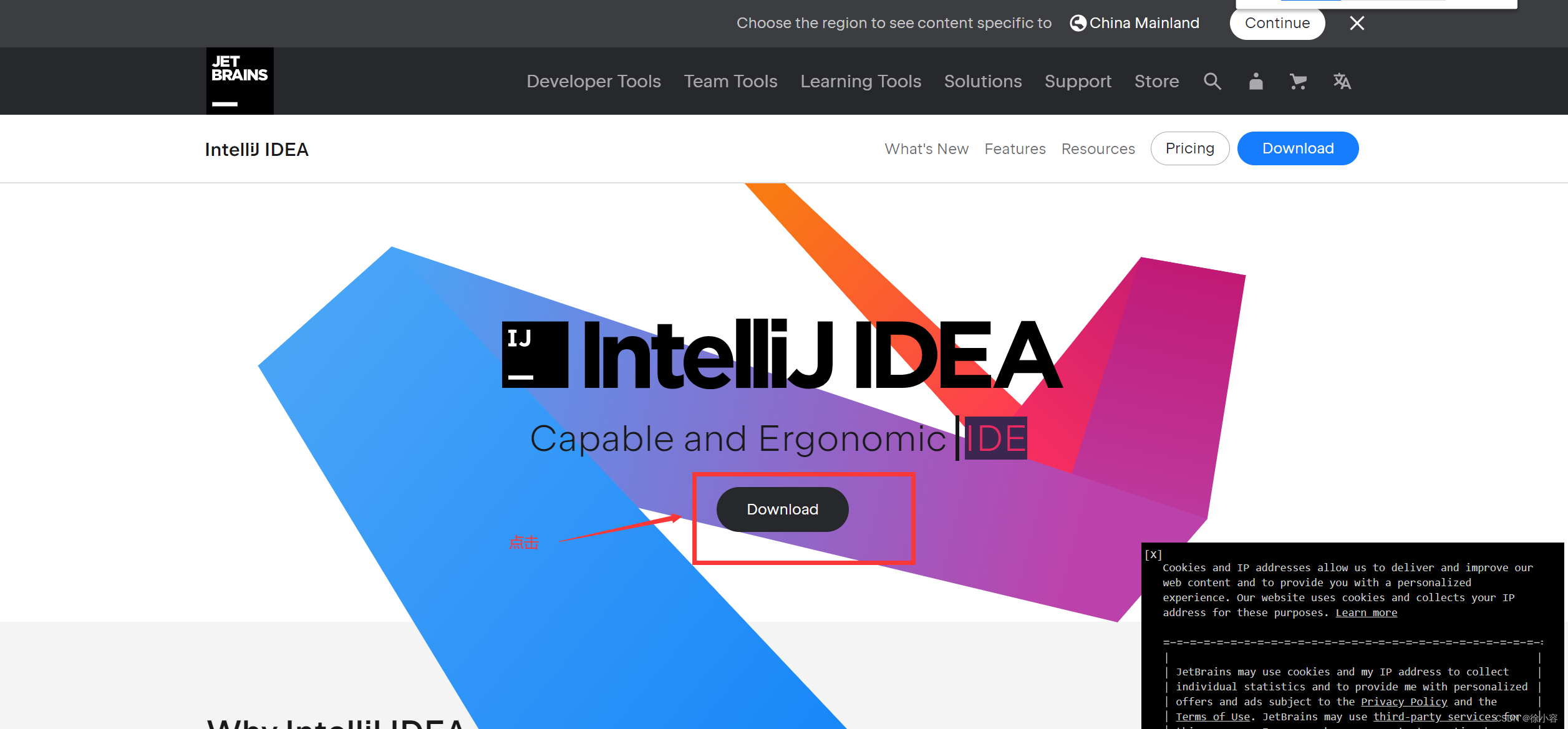
Task: Click the China Mainland globe icon
Action: [1078, 23]
